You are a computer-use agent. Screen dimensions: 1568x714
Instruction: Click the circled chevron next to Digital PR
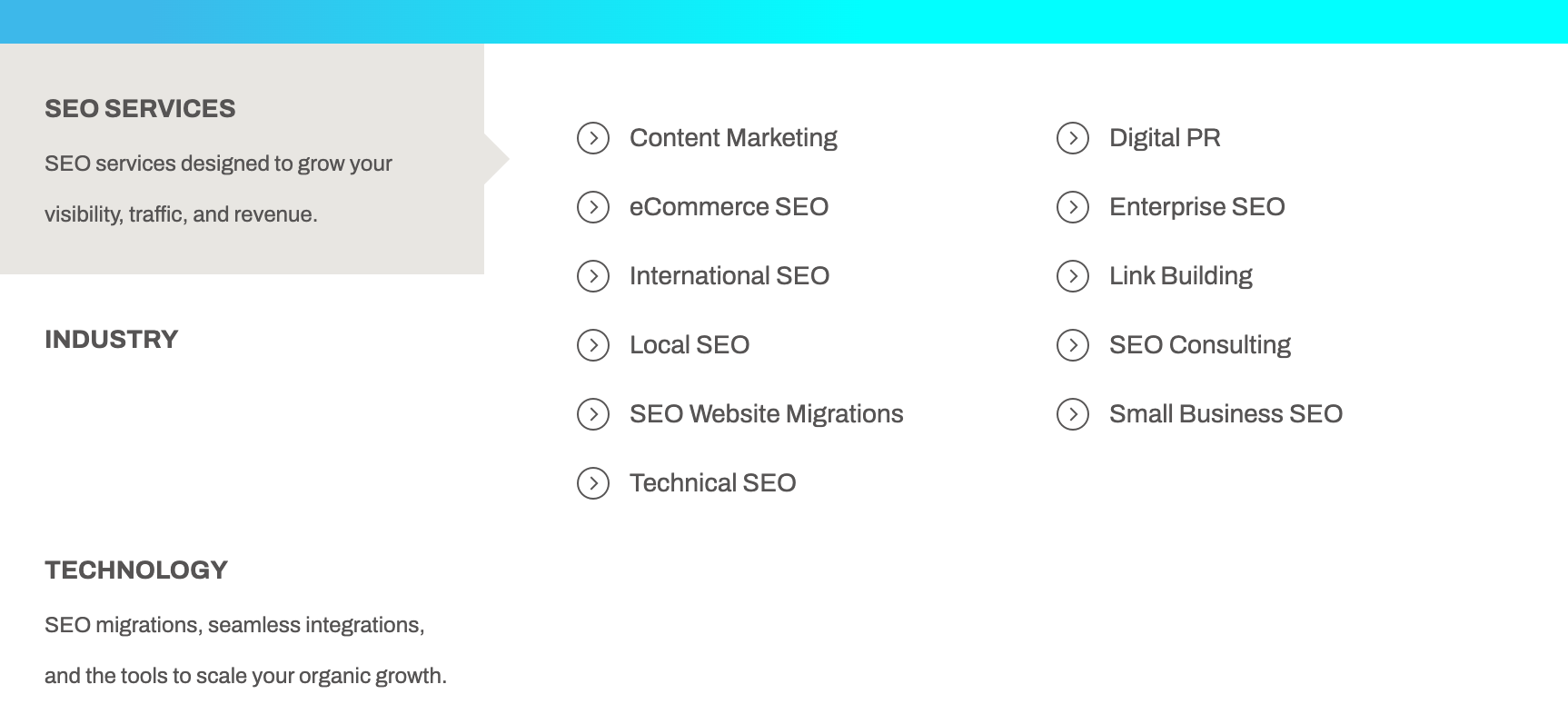(1073, 138)
